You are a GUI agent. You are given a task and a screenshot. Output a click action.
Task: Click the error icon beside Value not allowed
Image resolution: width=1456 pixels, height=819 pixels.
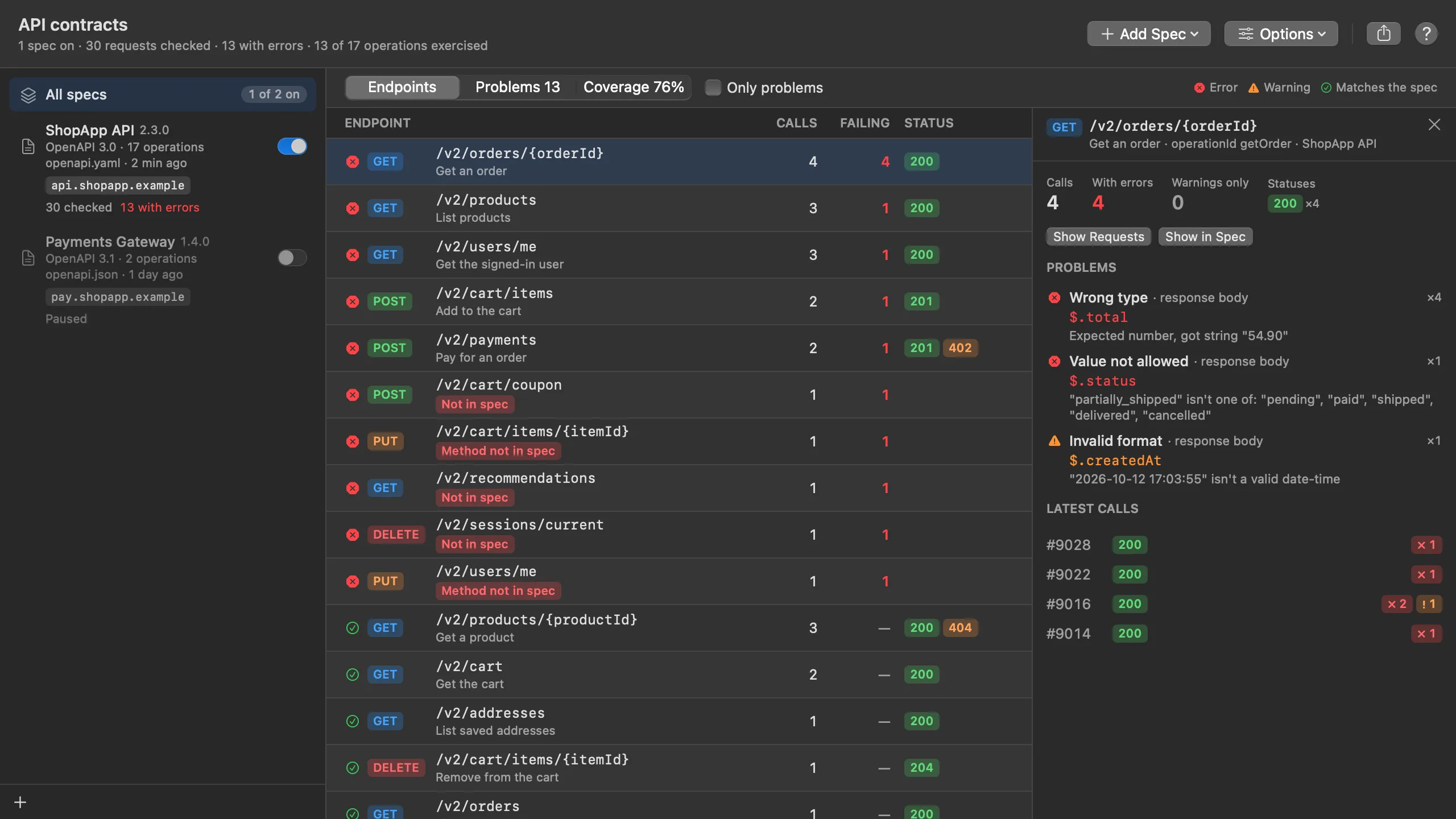[x=1054, y=361]
